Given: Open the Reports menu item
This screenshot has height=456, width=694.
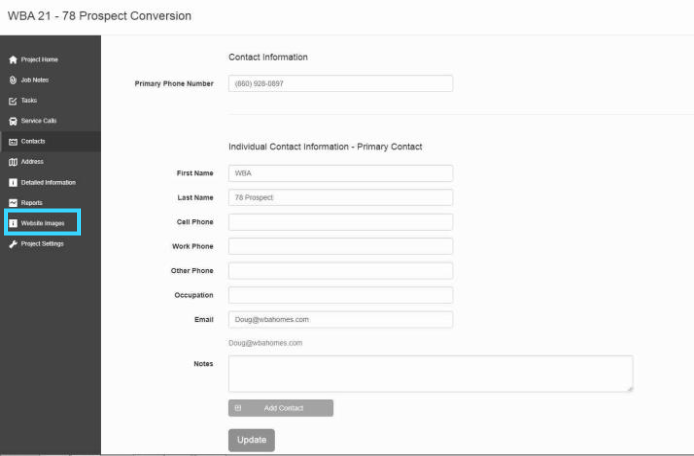Looking at the screenshot, I should click(x=32, y=203).
